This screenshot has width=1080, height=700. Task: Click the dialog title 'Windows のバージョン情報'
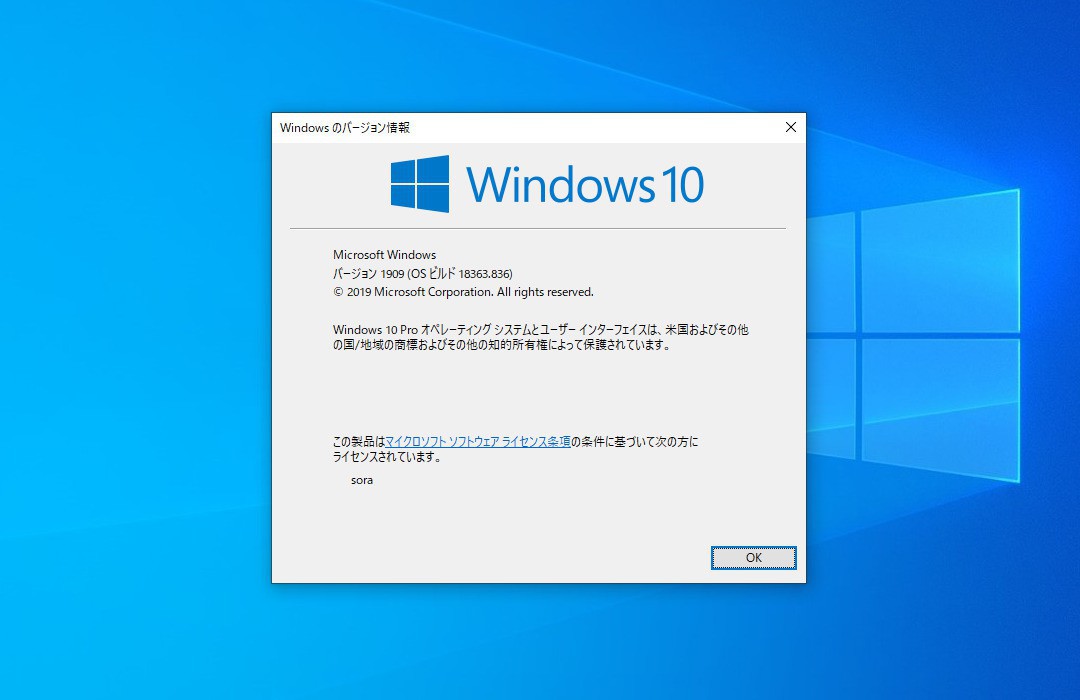tap(344, 127)
